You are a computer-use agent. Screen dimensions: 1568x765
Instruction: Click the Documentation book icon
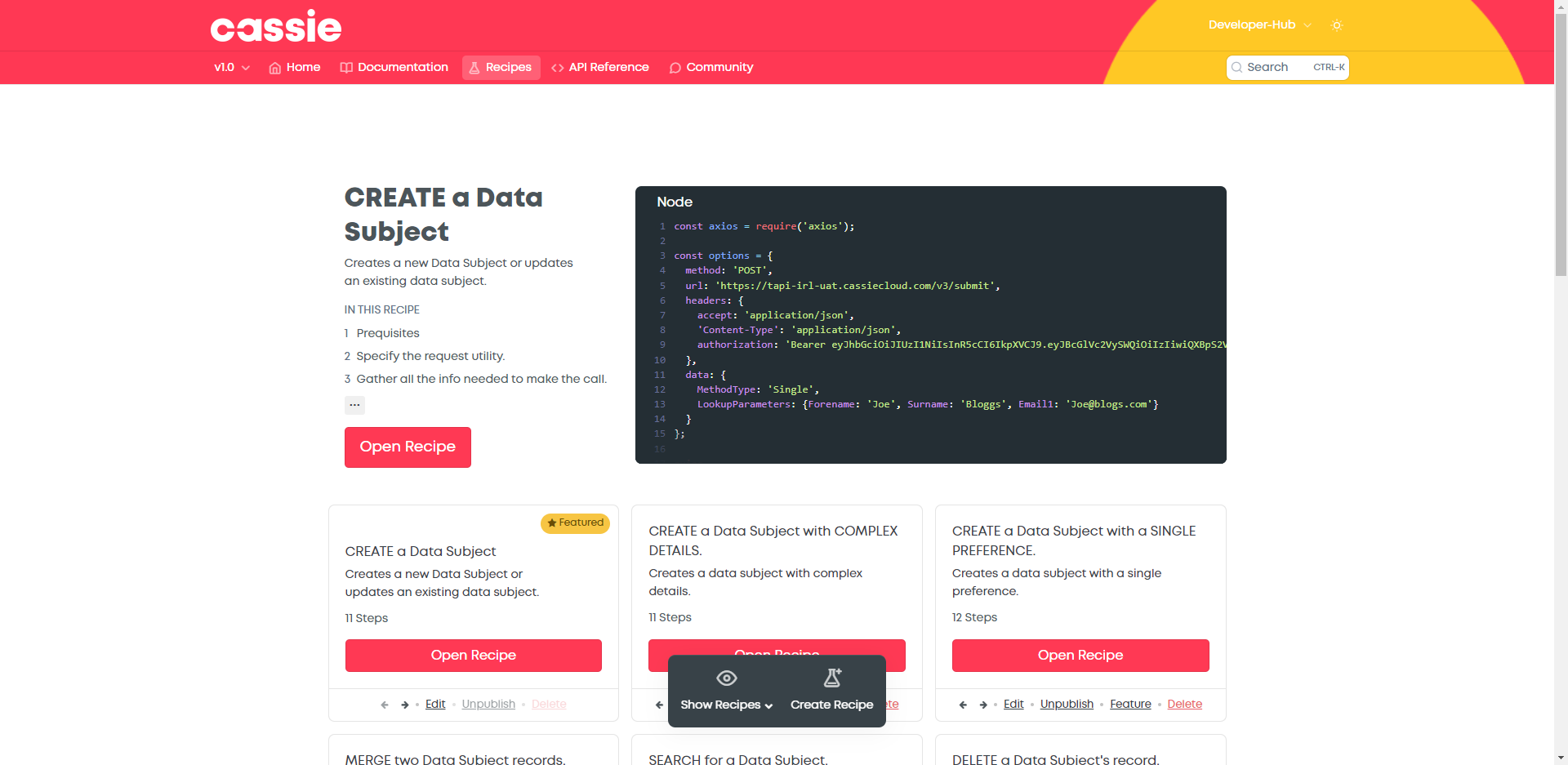[x=346, y=68]
